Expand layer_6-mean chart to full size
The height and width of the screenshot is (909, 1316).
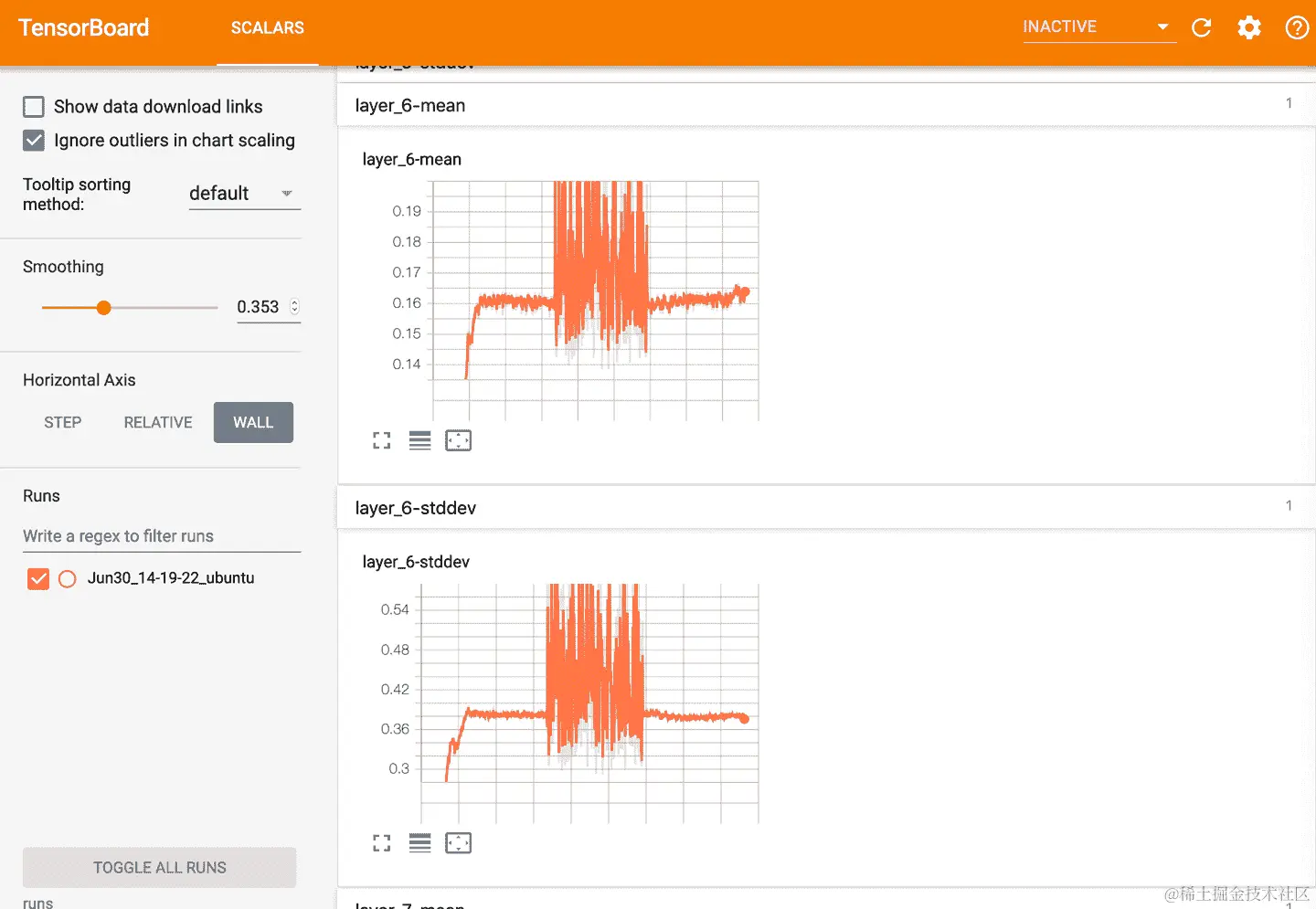[382, 440]
